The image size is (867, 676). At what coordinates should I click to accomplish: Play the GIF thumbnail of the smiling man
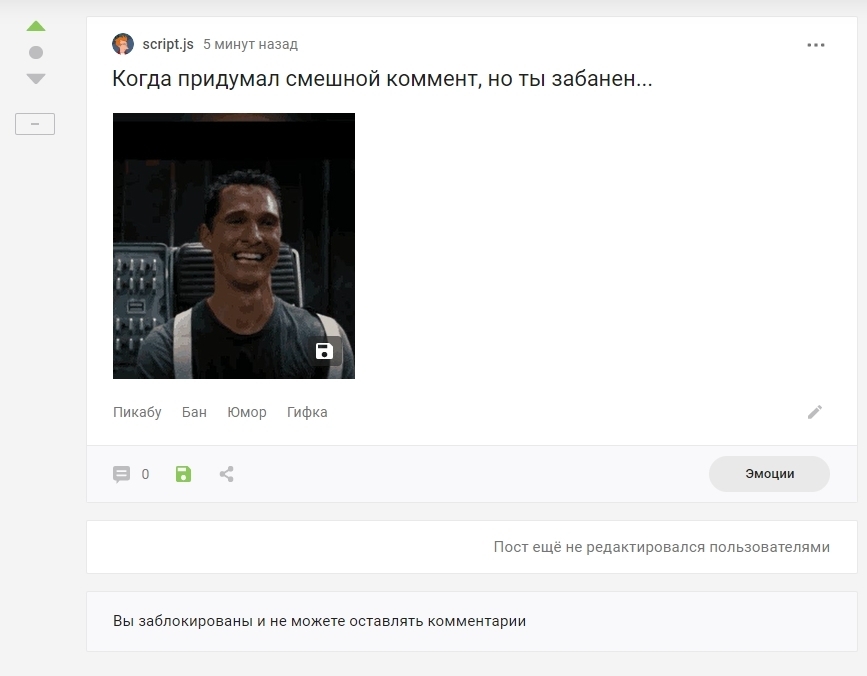[x=234, y=246]
